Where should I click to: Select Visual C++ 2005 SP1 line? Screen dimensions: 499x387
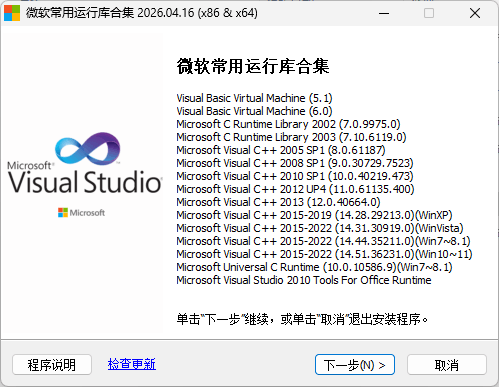point(281,150)
